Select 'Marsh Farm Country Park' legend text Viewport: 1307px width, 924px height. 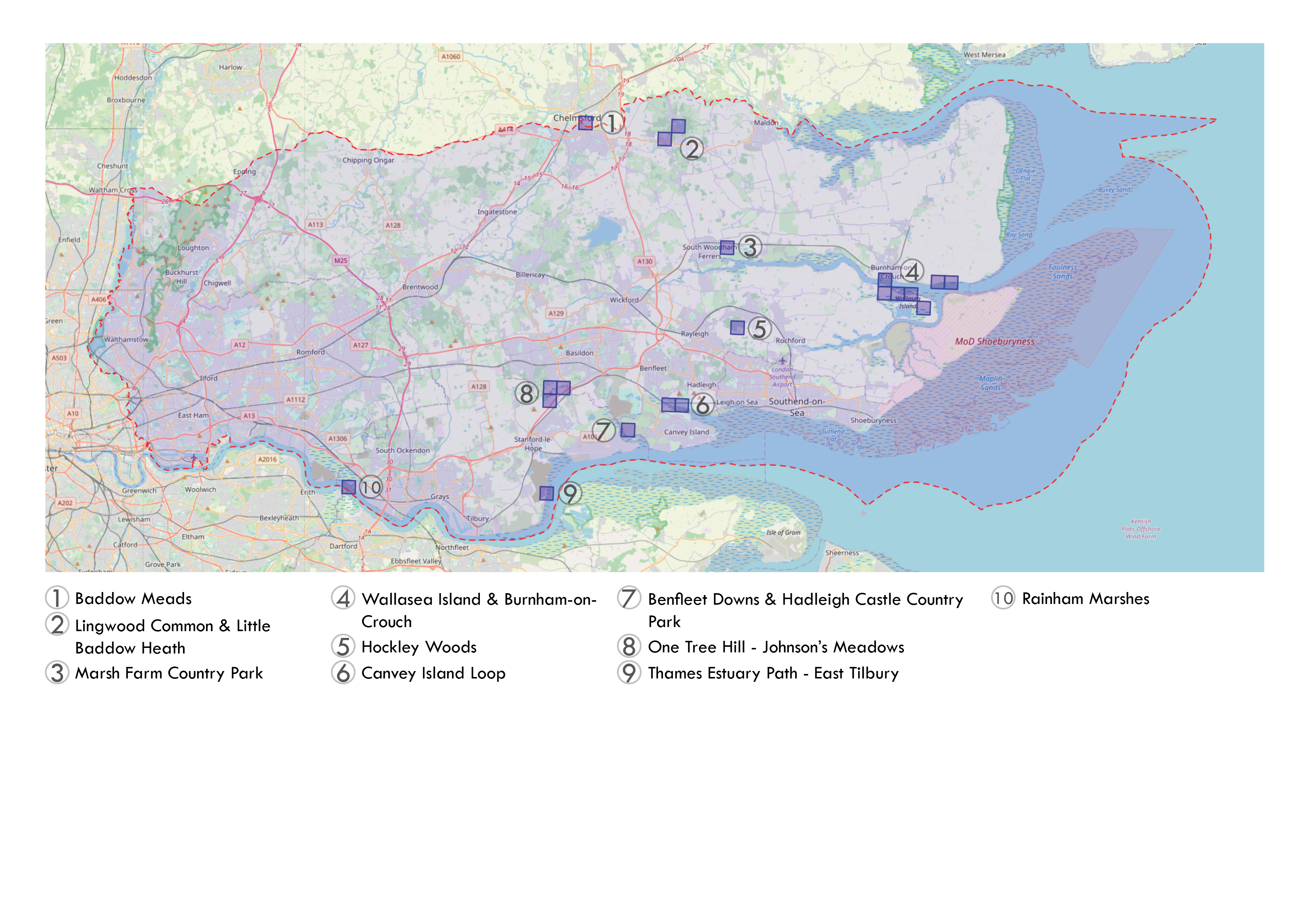169,674
